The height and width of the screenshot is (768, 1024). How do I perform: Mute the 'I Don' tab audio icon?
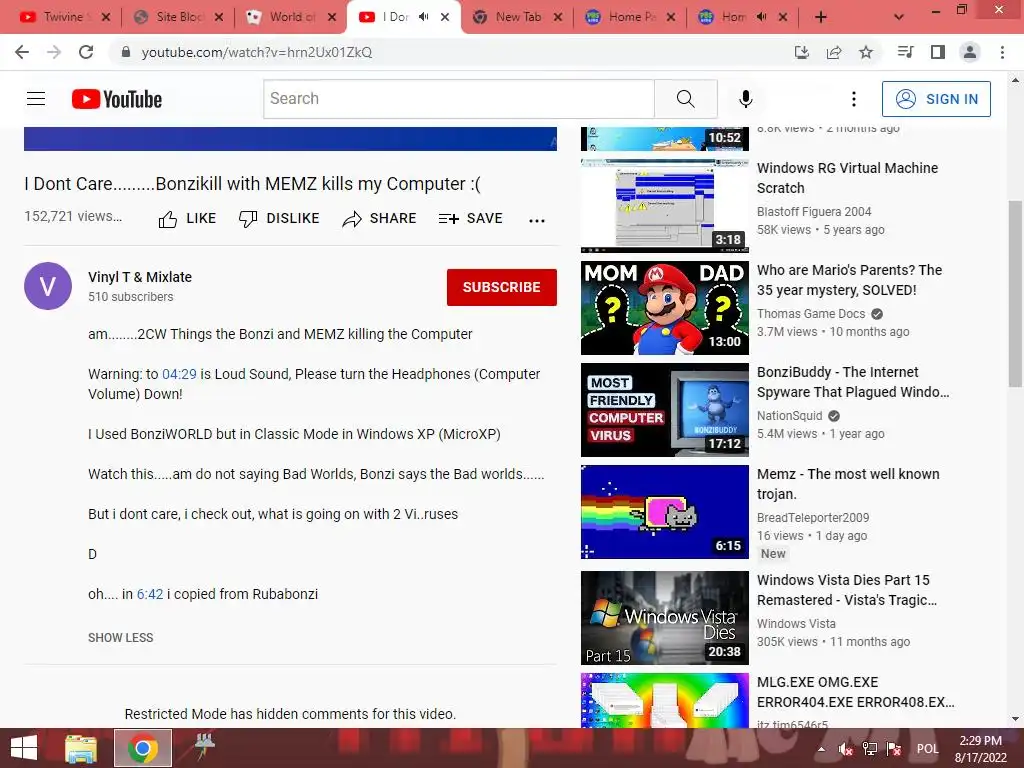[x=423, y=17]
